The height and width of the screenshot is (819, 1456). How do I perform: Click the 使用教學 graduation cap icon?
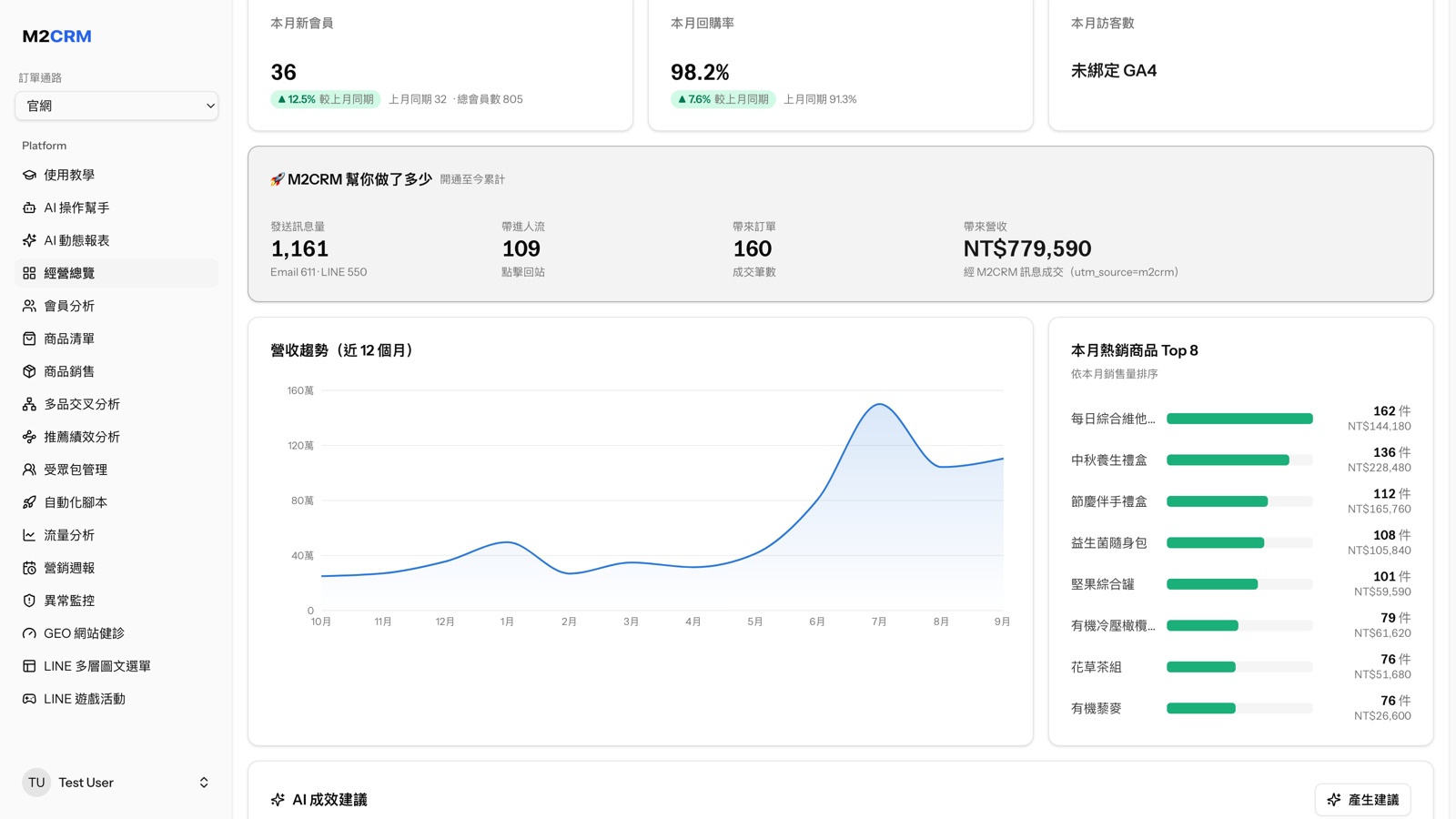coord(29,175)
